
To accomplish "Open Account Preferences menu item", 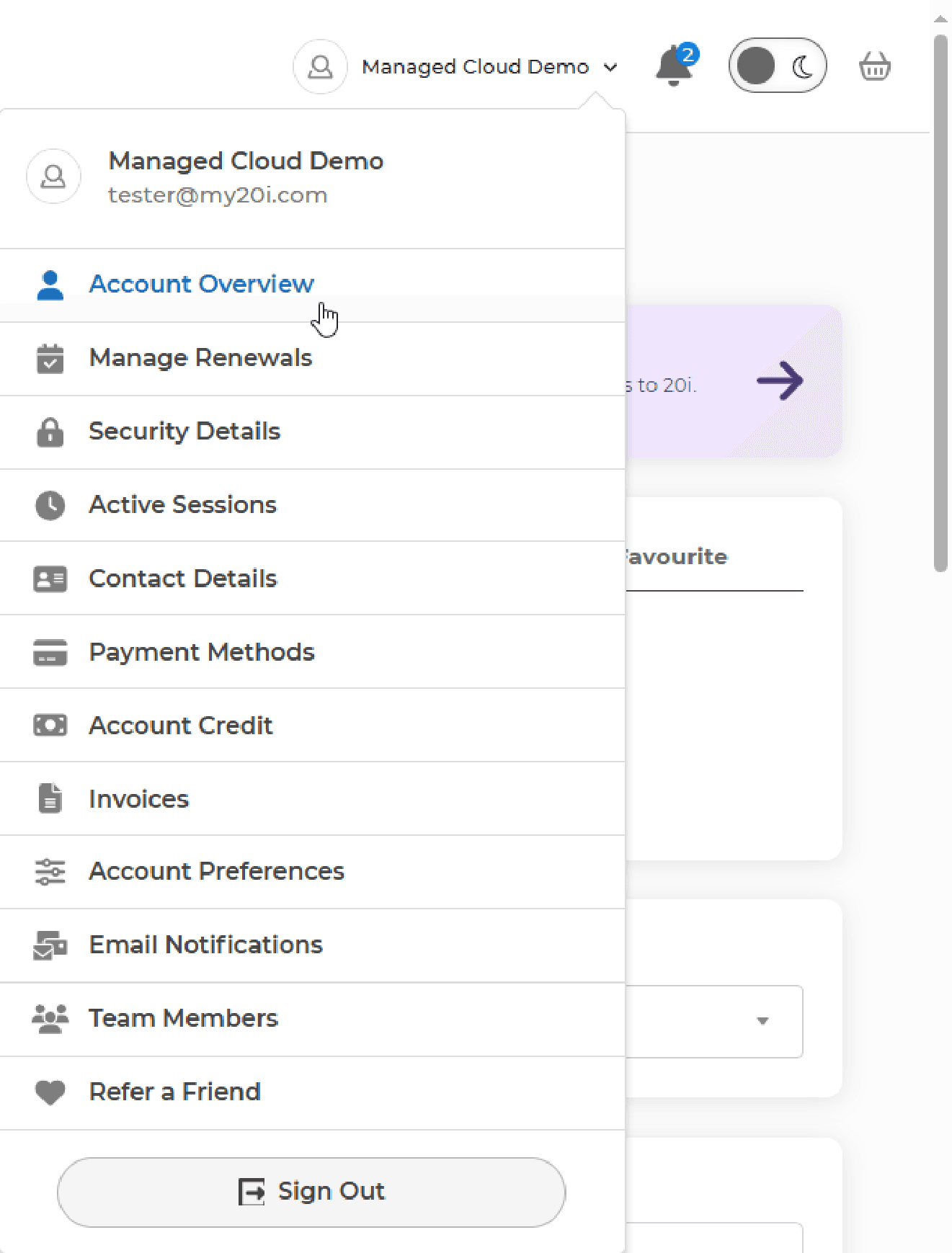I will [312, 873].
